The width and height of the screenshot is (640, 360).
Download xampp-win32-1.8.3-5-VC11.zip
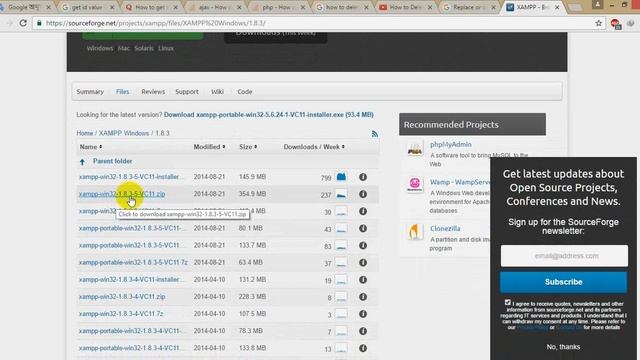pos(122,194)
